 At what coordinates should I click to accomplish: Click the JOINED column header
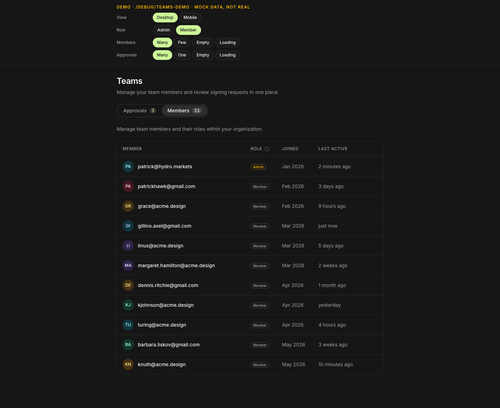(x=290, y=149)
